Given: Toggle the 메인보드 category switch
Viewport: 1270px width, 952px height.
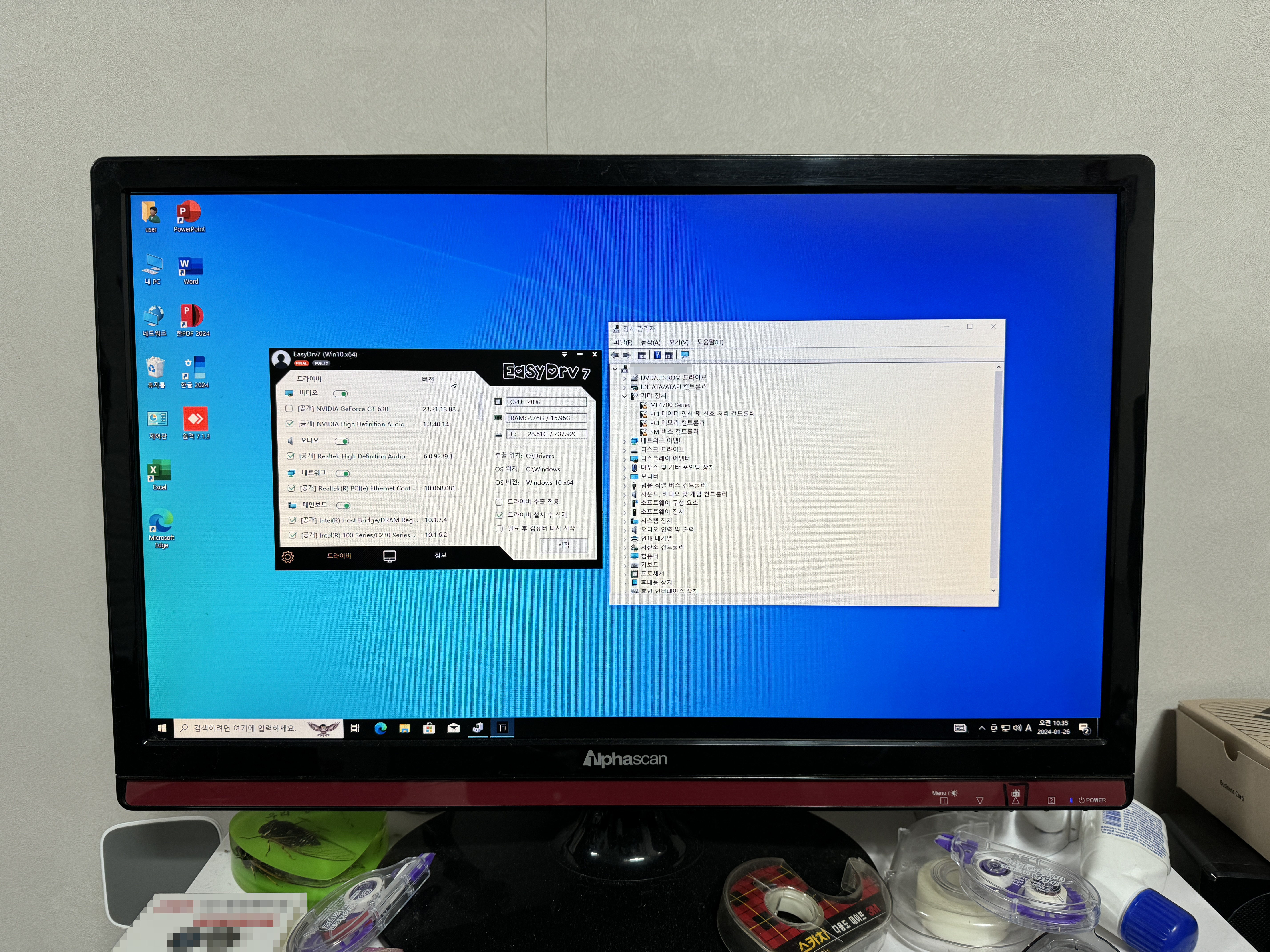Looking at the screenshot, I should point(343,506).
